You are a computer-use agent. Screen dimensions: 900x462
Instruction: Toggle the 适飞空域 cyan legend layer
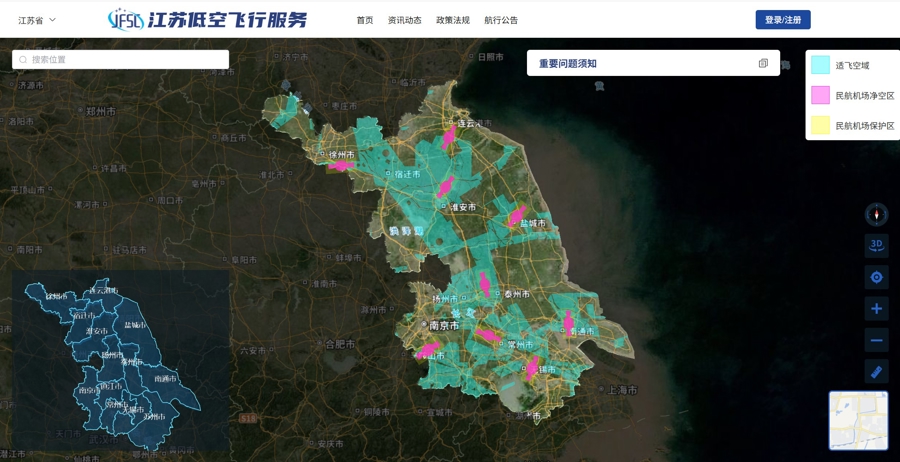coord(820,65)
